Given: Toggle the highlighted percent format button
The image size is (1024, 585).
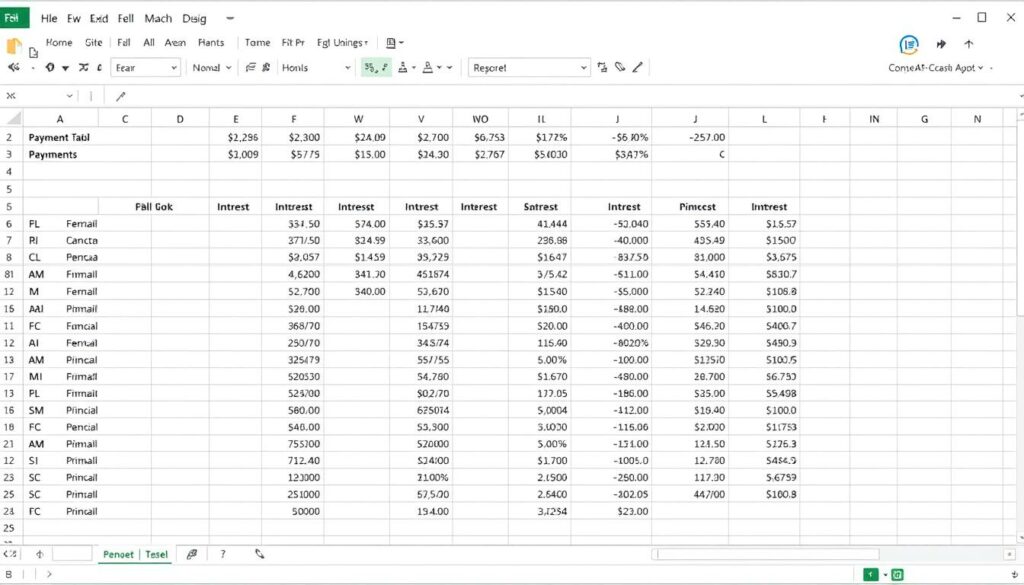Looking at the screenshot, I should 370,67.
